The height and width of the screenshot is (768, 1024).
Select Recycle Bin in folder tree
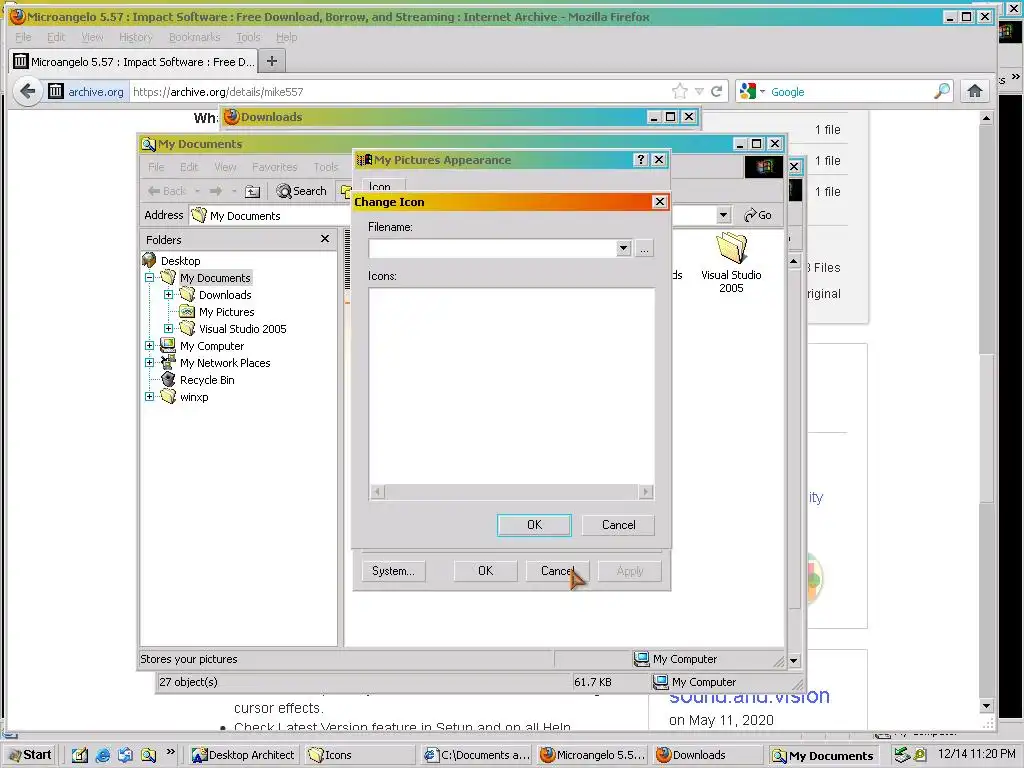207,379
